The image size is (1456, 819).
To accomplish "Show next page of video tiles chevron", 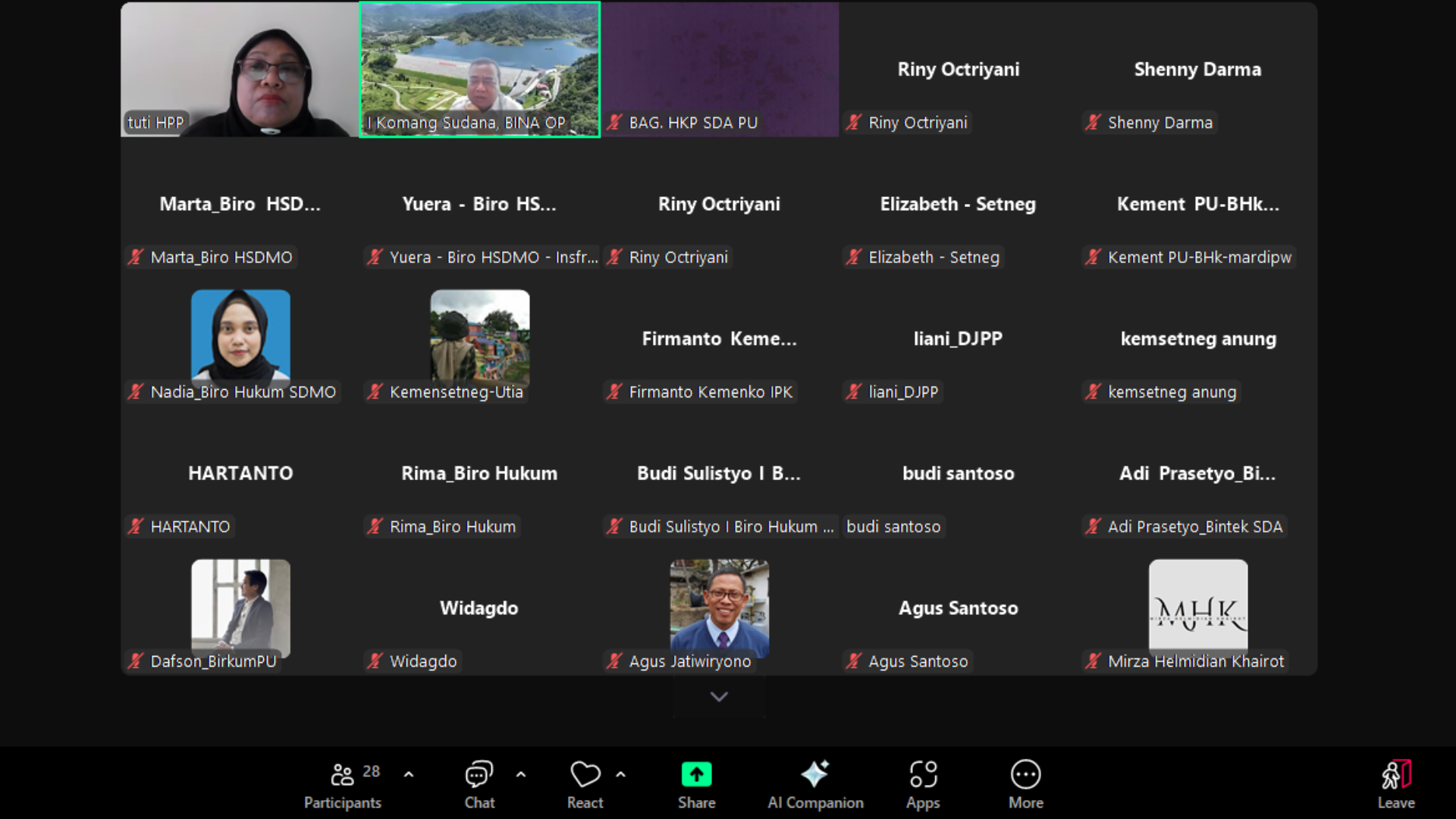I will [719, 696].
